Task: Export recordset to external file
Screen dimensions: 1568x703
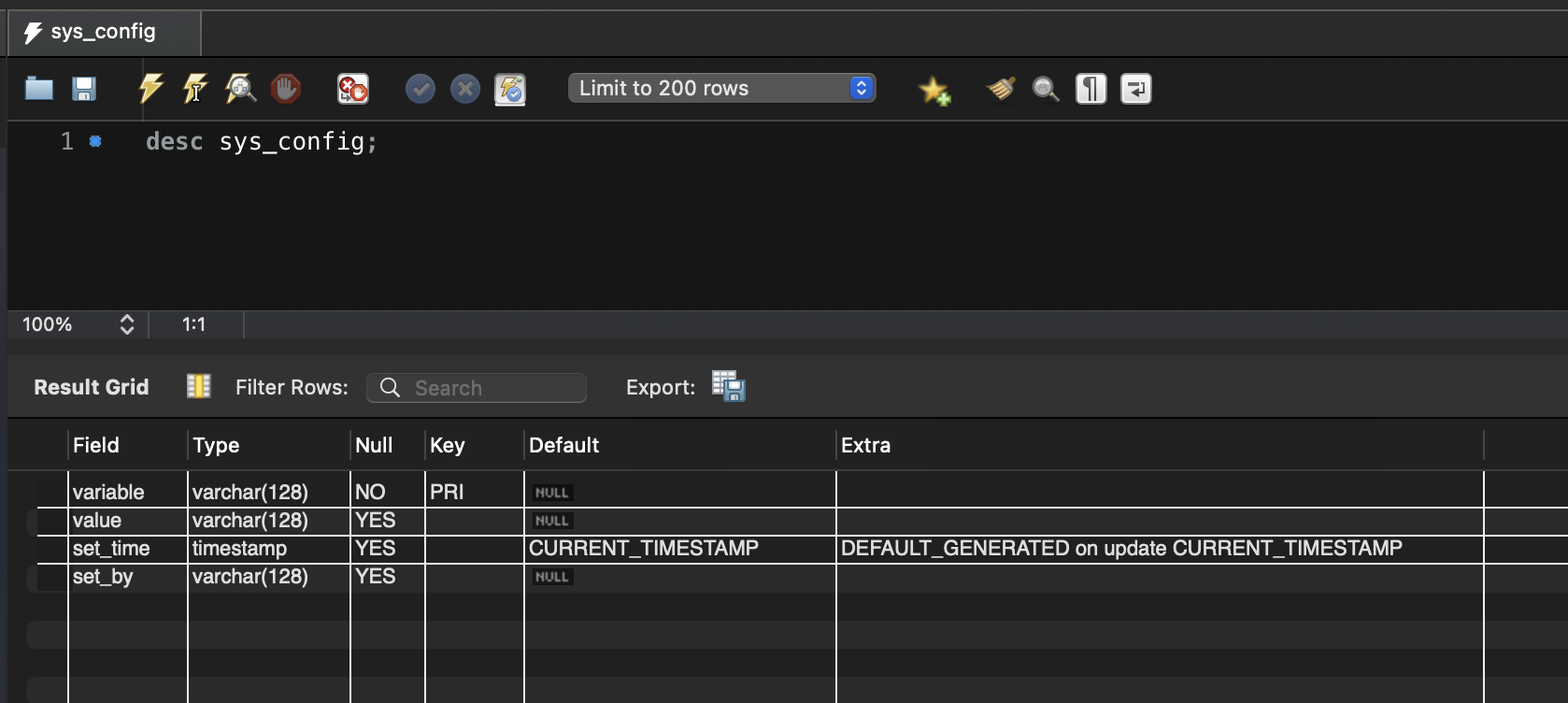Action: (728, 386)
